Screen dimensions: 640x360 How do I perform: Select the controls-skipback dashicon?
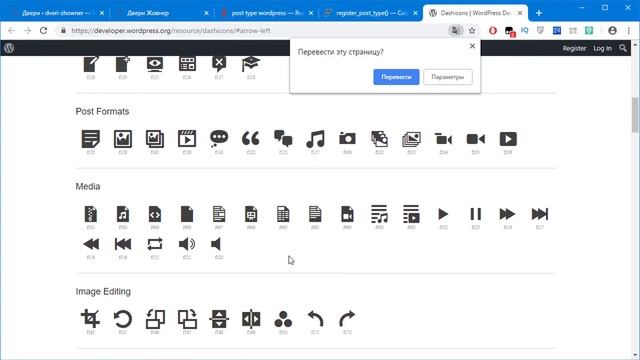(x=123, y=244)
